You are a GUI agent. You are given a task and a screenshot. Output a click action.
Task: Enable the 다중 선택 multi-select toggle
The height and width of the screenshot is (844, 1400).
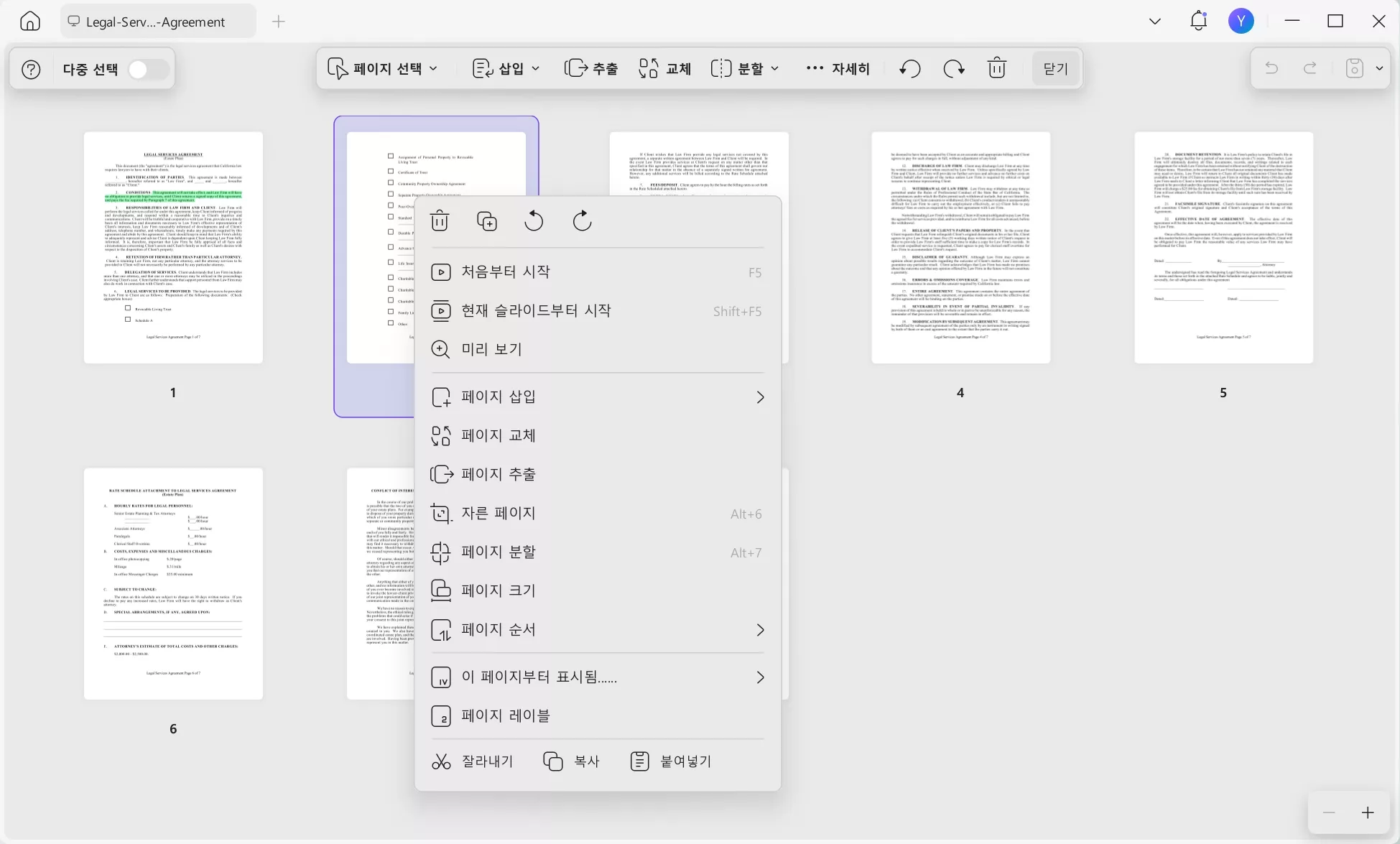(147, 68)
